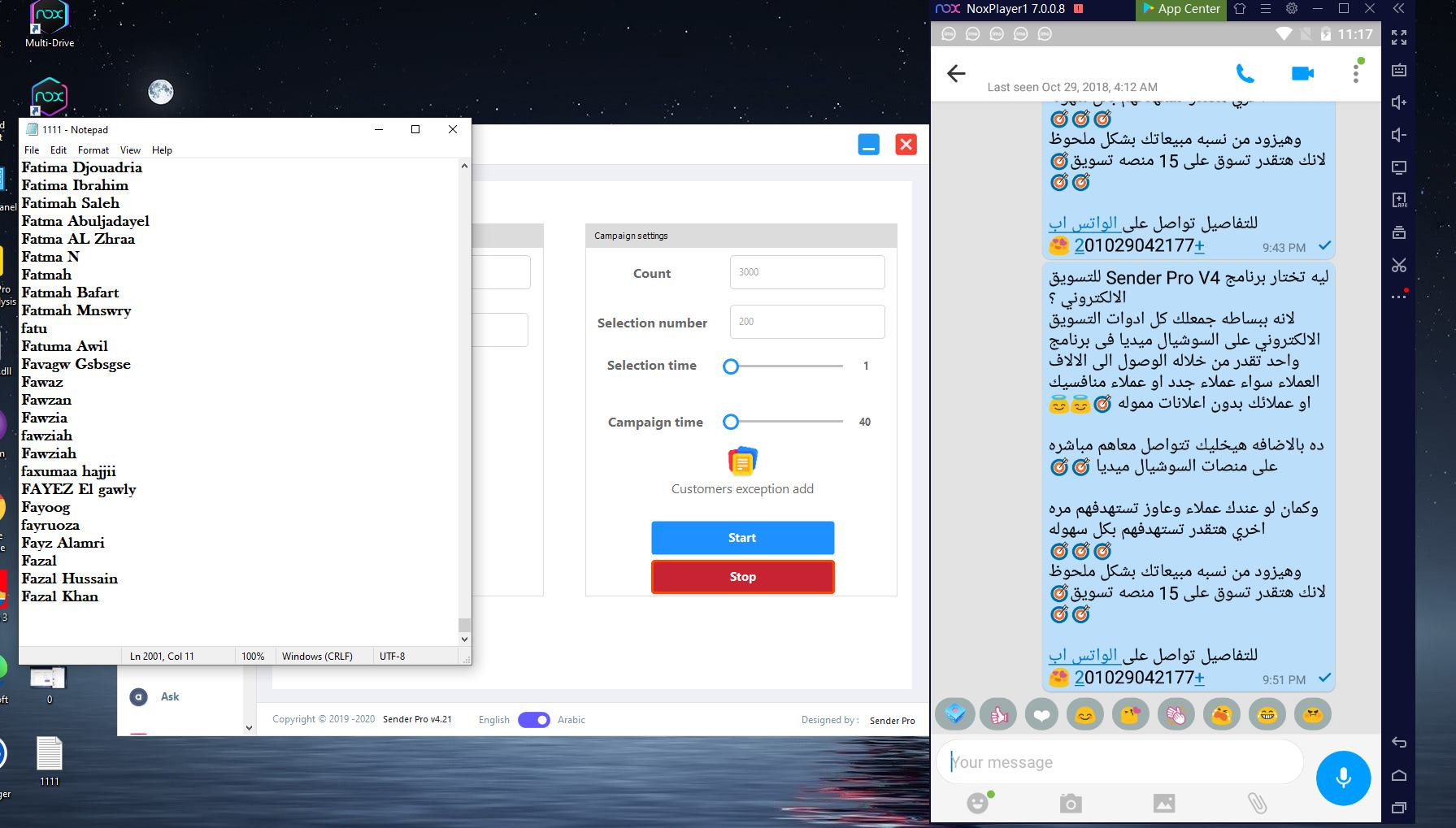
Task: Select the Ask item in Sender Pro sidebar
Action: pos(170,696)
